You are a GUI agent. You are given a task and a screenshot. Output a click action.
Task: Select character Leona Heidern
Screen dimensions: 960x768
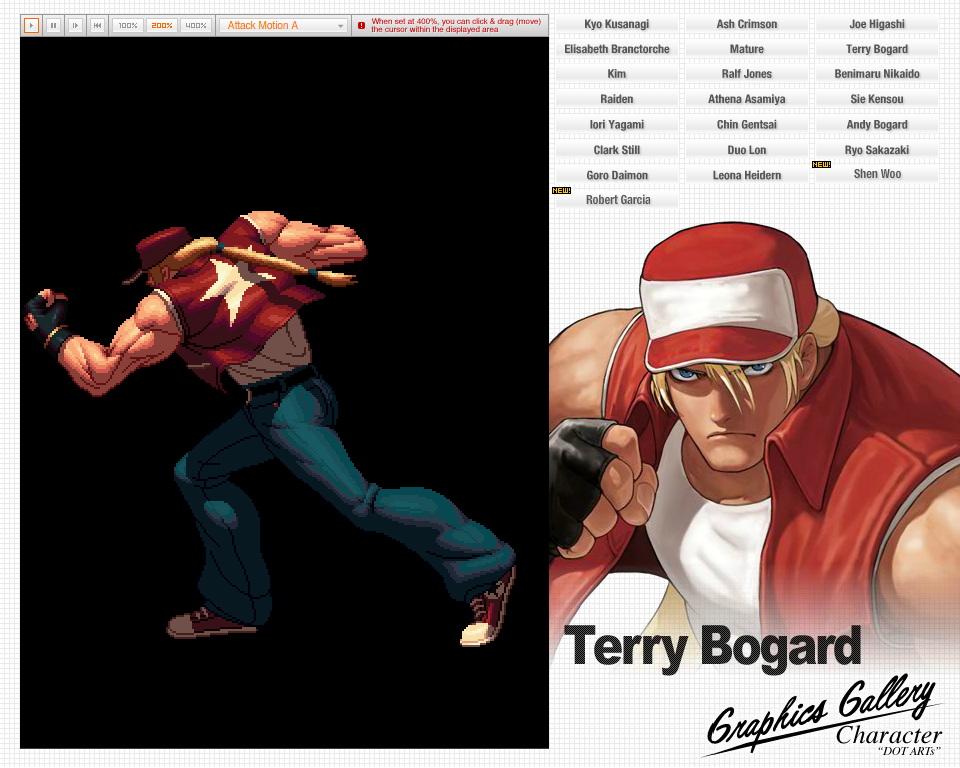(x=746, y=175)
